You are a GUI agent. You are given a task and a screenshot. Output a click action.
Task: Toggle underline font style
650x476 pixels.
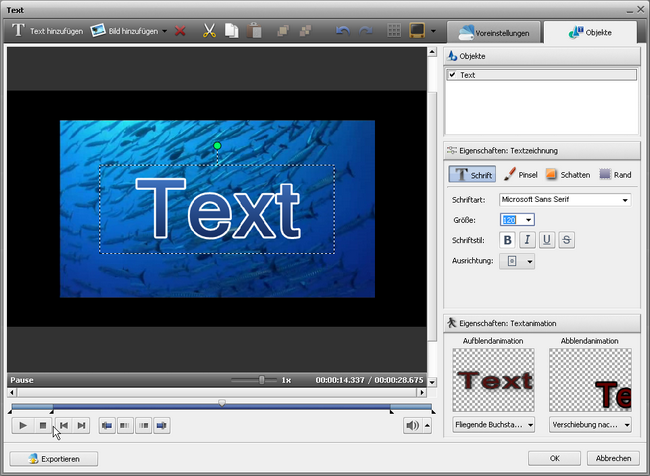coord(547,240)
